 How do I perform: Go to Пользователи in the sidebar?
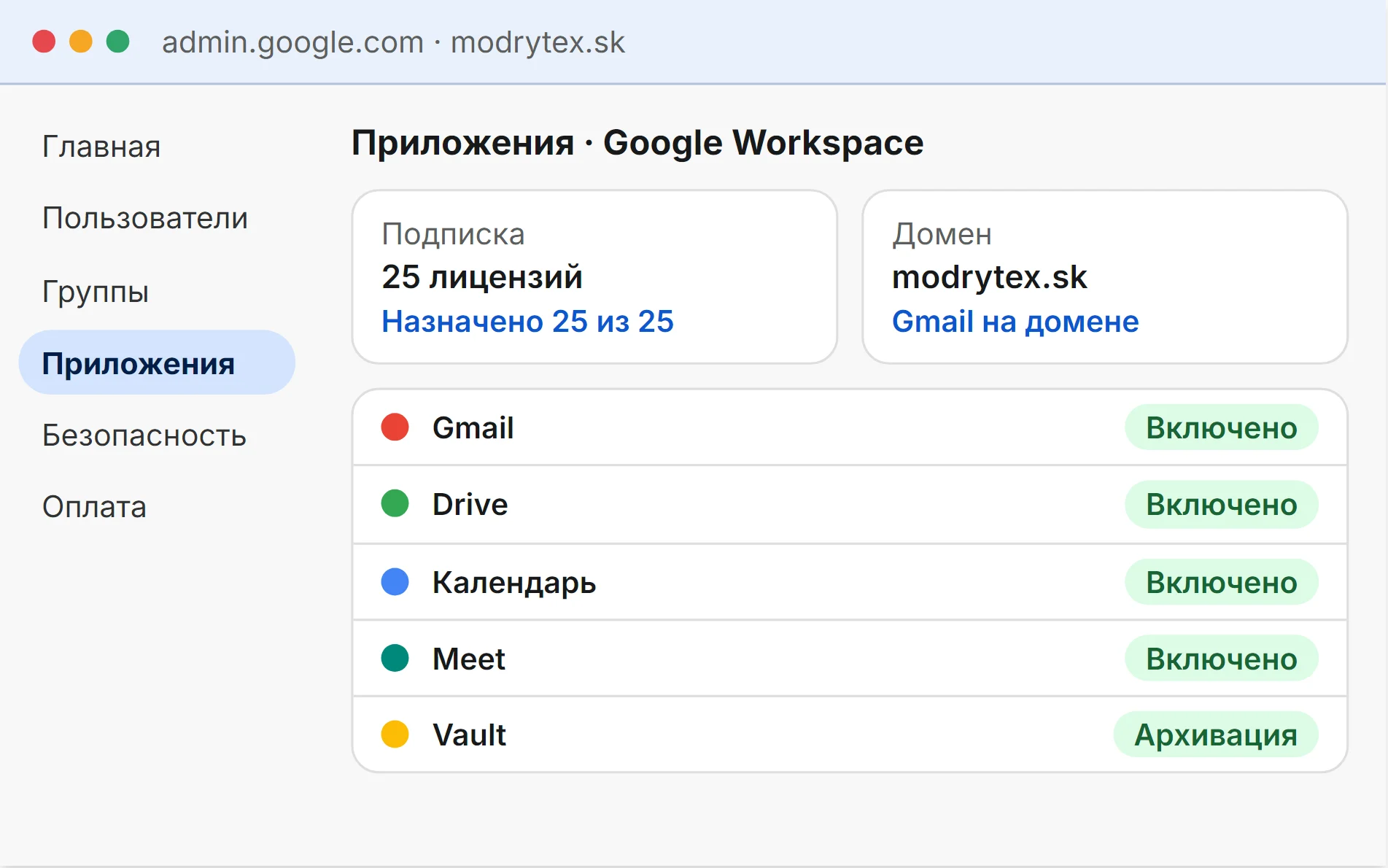click(145, 218)
